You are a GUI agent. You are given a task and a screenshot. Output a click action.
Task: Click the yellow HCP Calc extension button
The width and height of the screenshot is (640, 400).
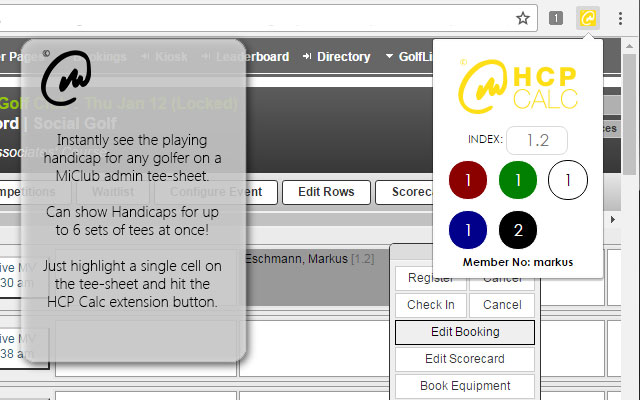588,18
